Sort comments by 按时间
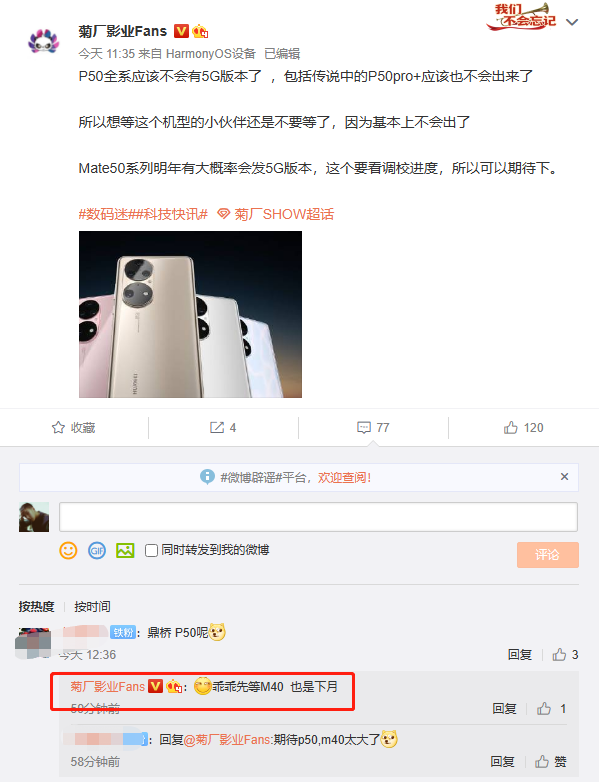599x782 pixels. click(92, 606)
